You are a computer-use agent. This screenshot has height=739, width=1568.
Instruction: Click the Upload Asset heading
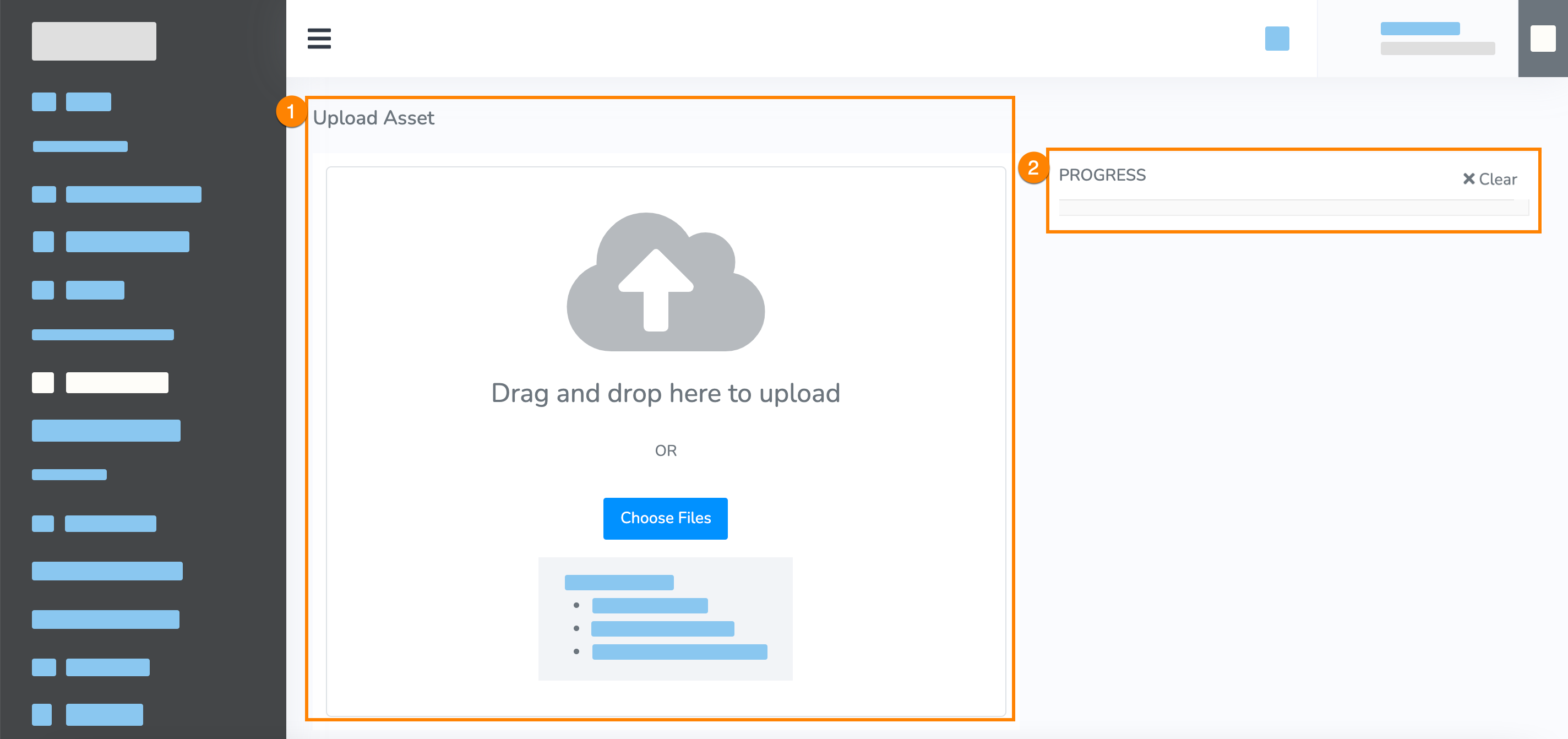373,117
